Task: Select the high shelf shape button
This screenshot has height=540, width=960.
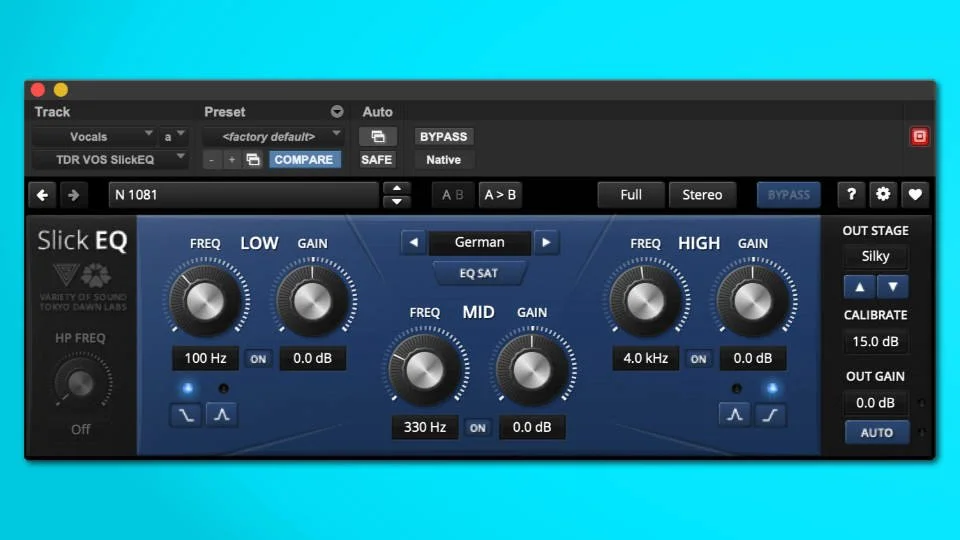Action: 770,415
